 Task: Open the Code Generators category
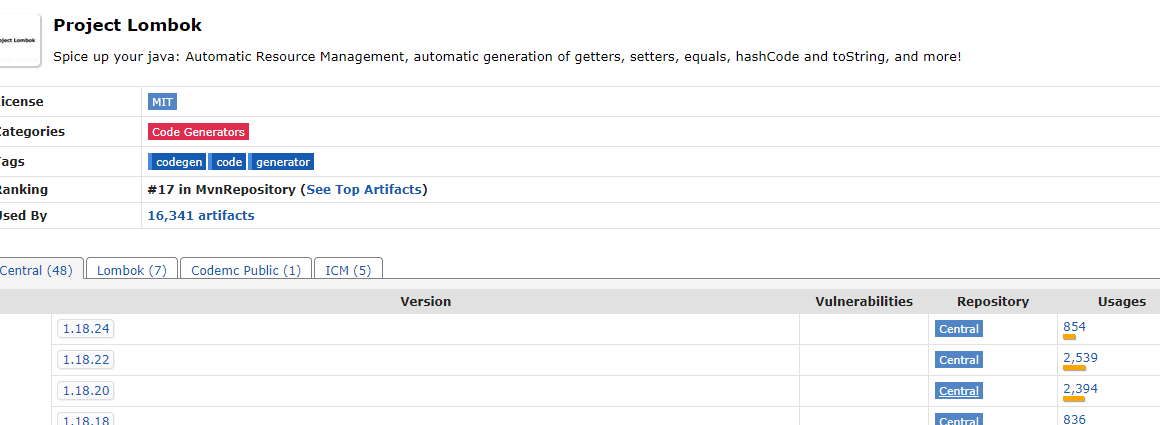click(198, 132)
